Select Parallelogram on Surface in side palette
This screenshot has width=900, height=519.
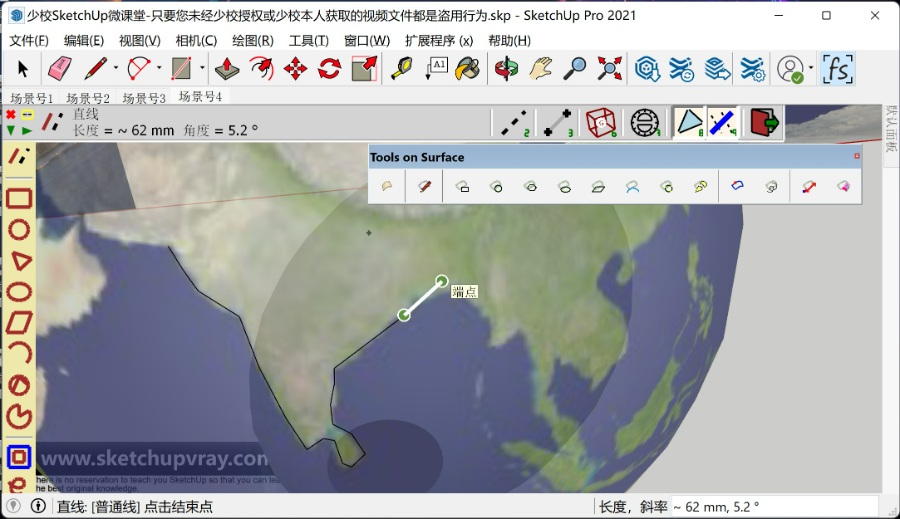(19, 323)
